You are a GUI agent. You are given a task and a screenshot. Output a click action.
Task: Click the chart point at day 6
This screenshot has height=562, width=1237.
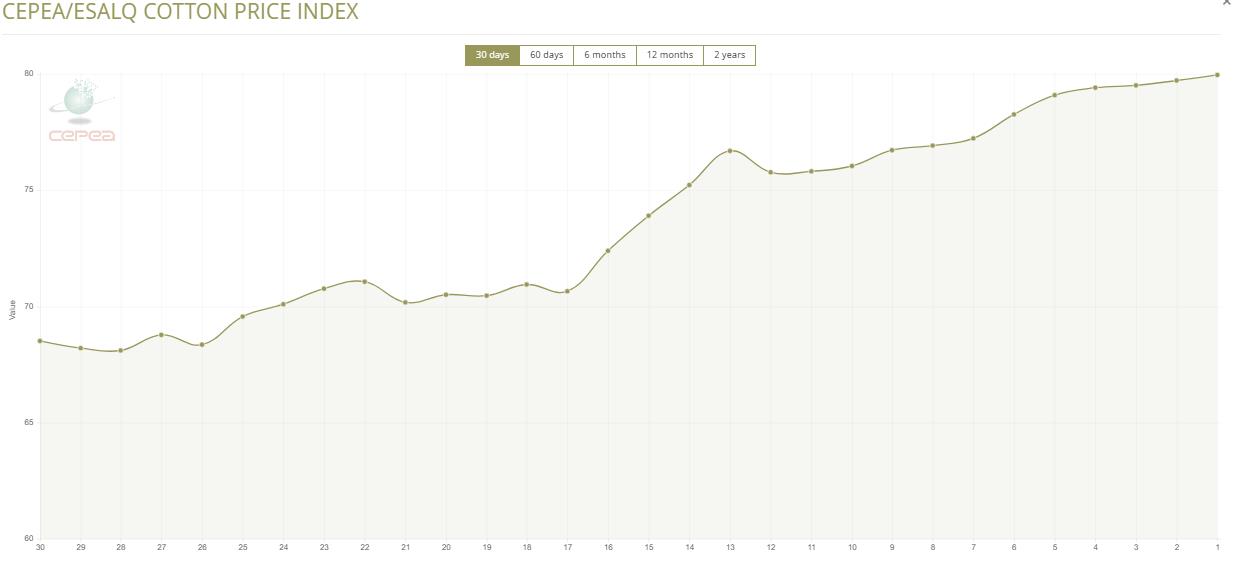(1014, 114)
